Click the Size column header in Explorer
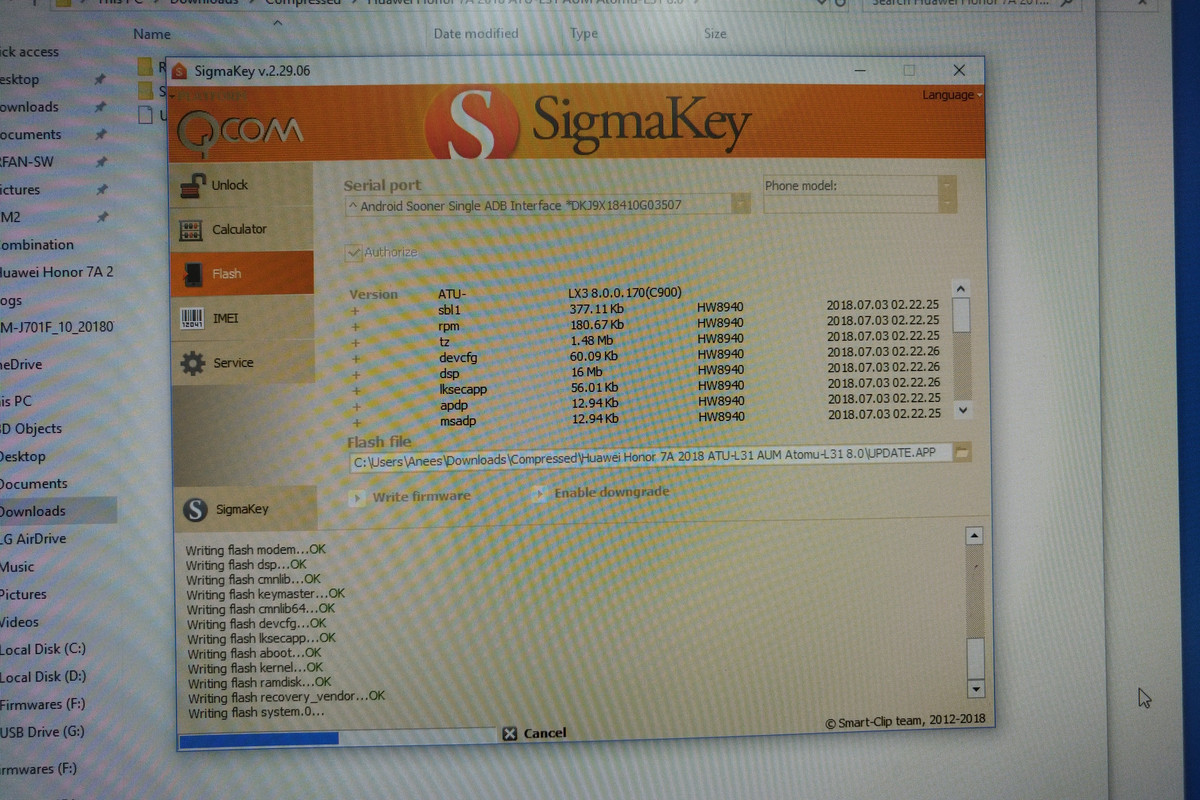Screen dimensions: 1200x800 [715, 34]
